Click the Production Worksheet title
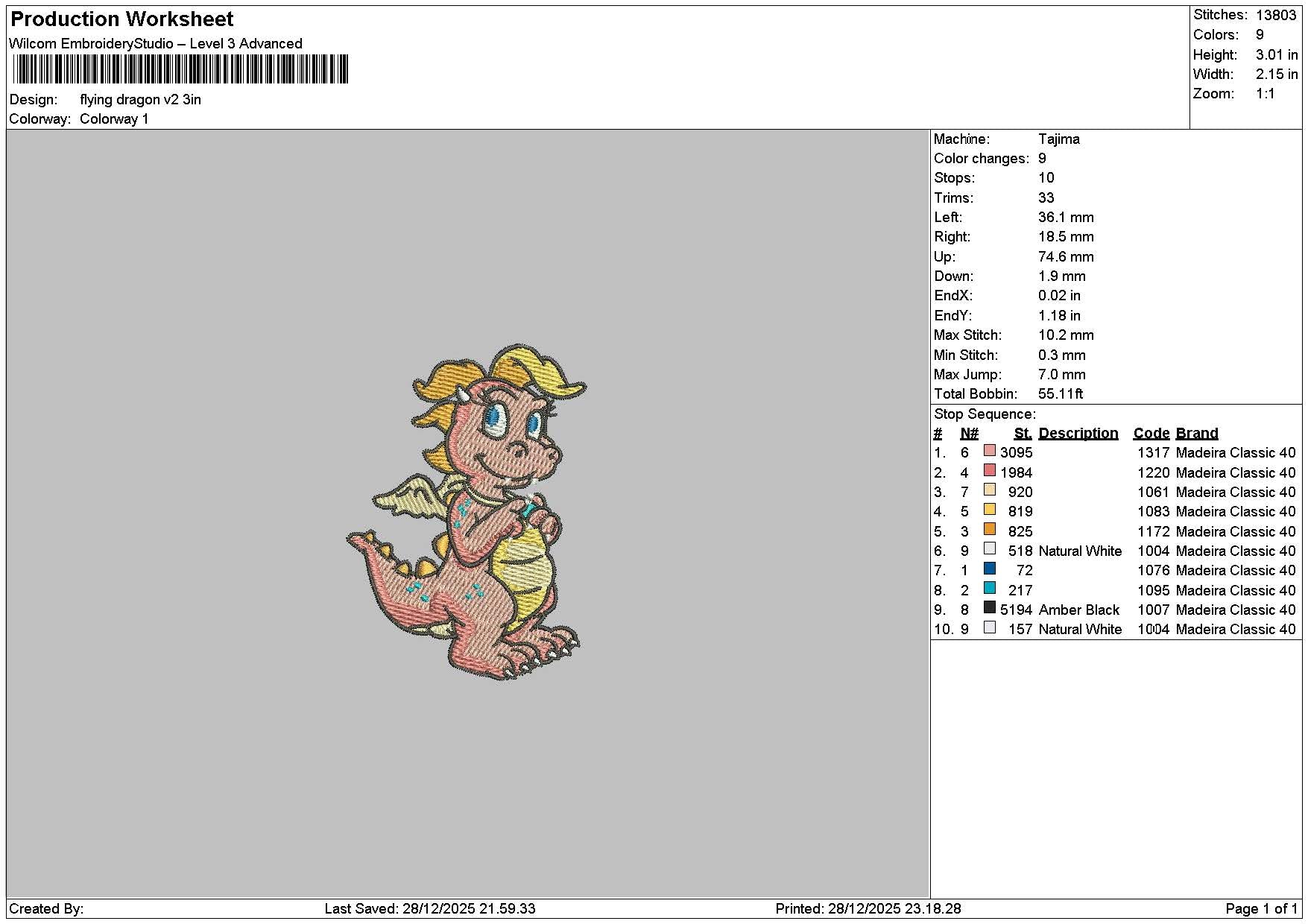The image size is (1308, 924). (x=122, y=19)
